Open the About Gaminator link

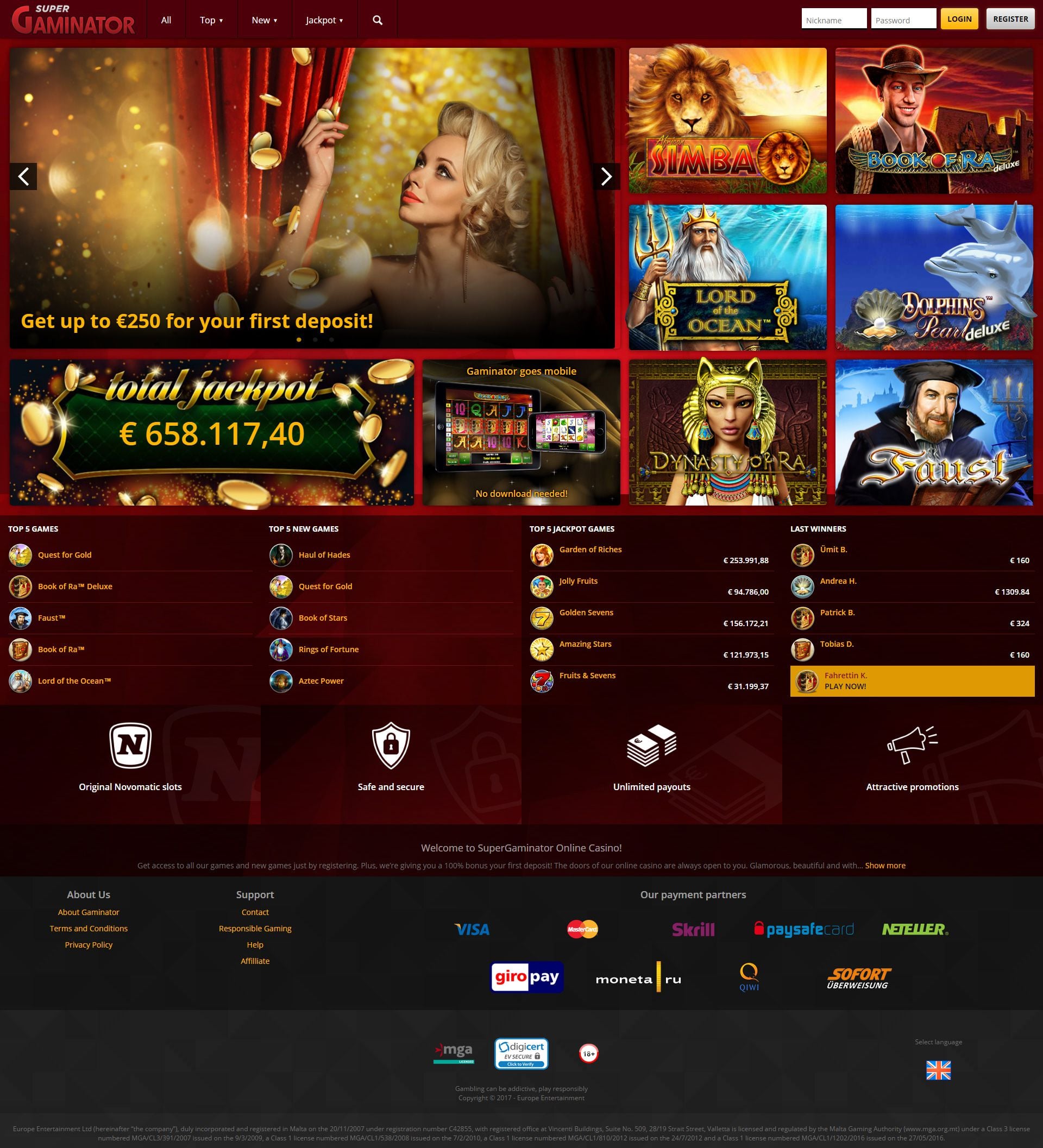pyautogui.click(x=89, y=912)
